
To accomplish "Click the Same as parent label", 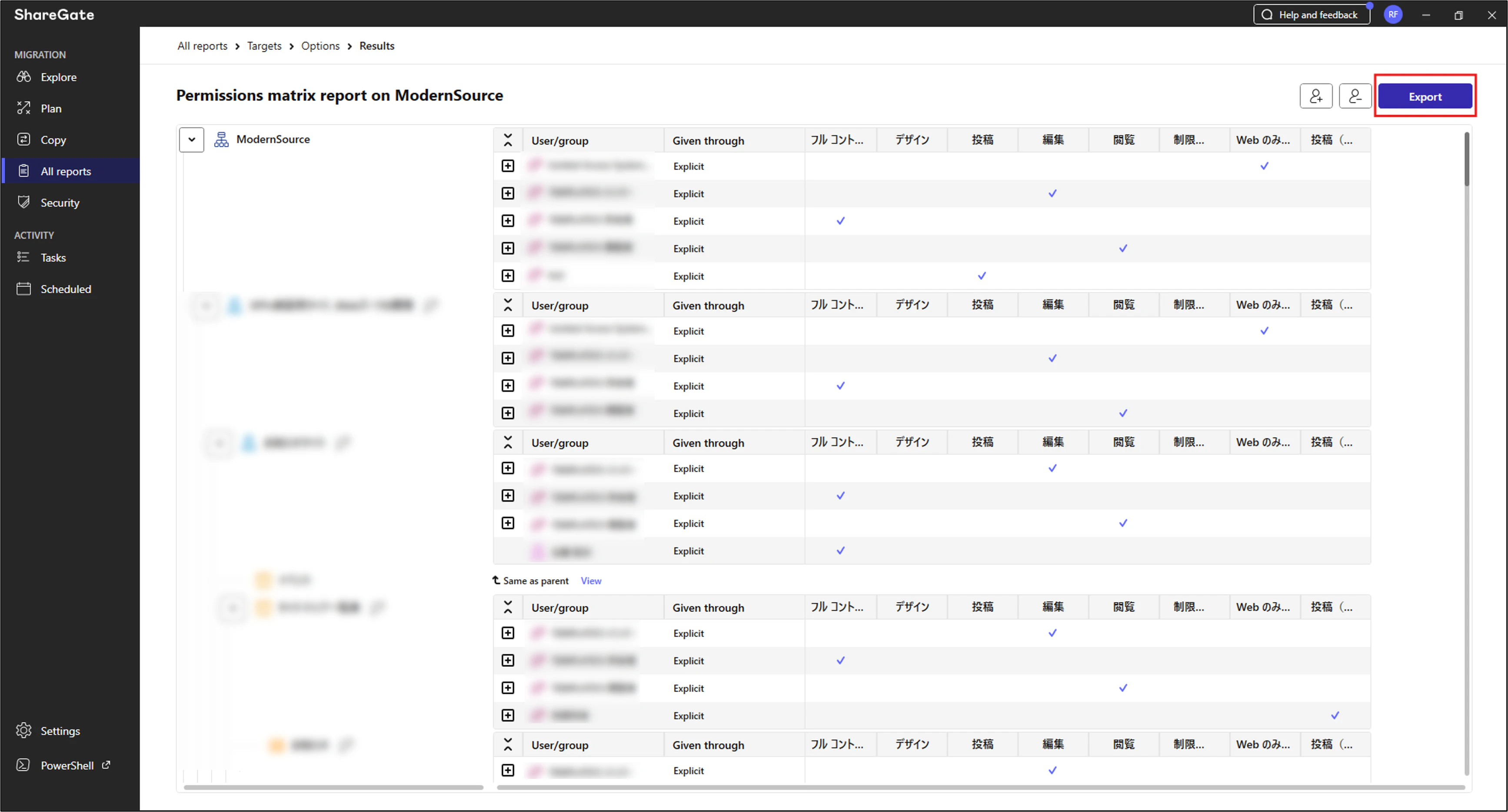I will [536, 581].
